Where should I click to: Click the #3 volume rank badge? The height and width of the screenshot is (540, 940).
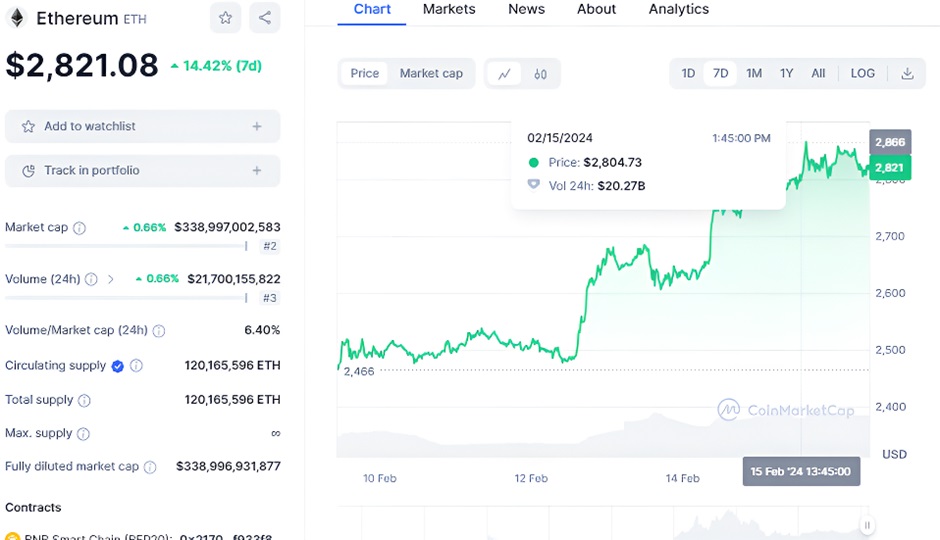click(270, 298)
